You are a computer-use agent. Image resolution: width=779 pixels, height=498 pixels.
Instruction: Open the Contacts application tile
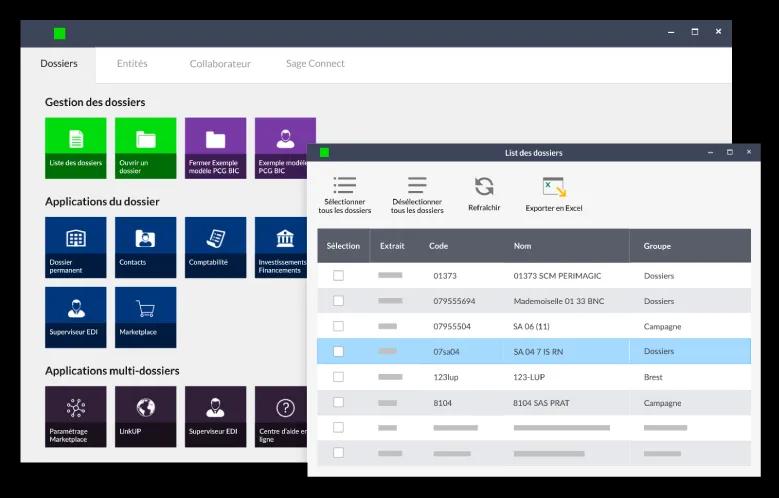[x=146, y=248]
